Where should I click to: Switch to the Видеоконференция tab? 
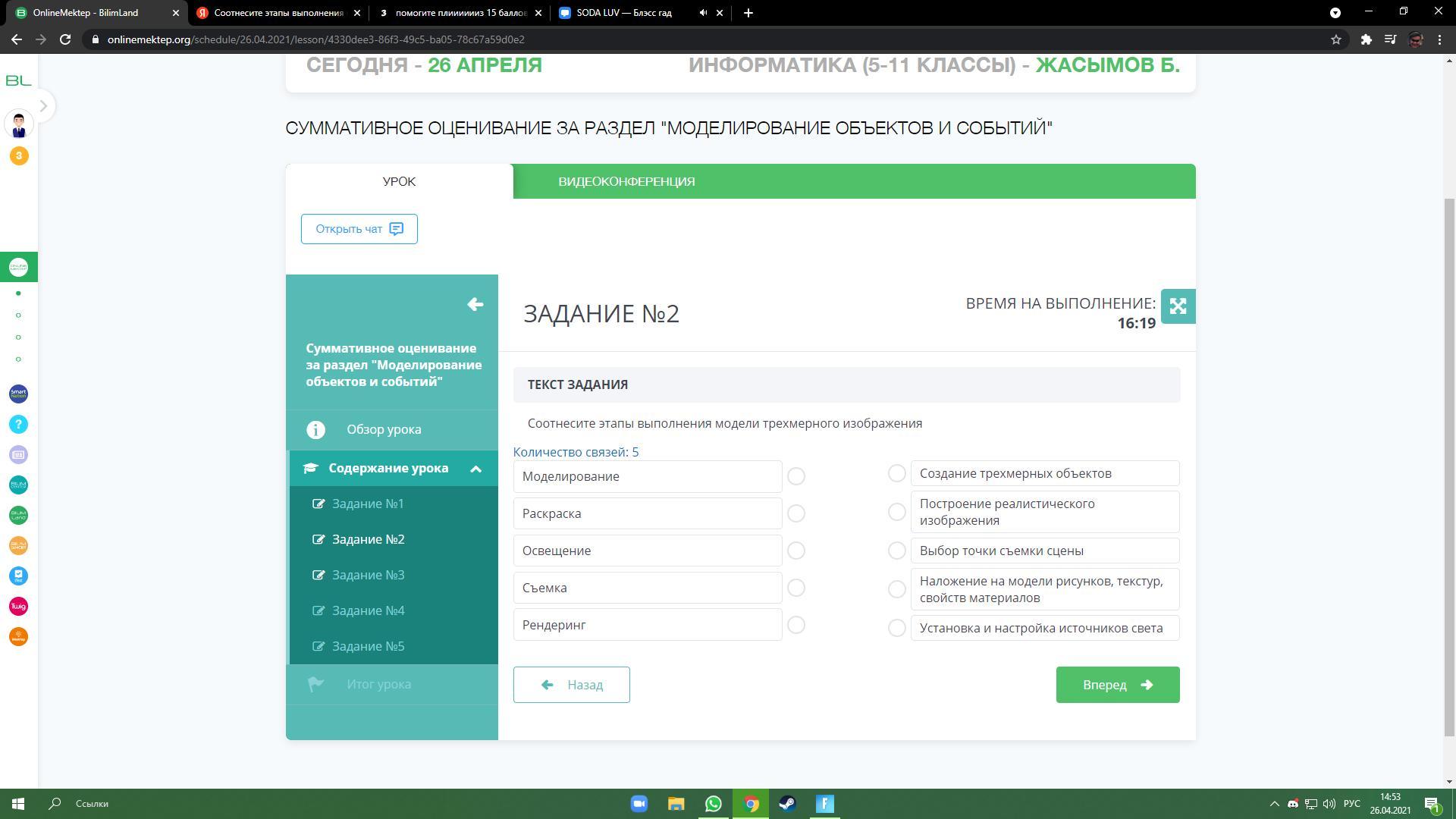click(x=626, y=182)
